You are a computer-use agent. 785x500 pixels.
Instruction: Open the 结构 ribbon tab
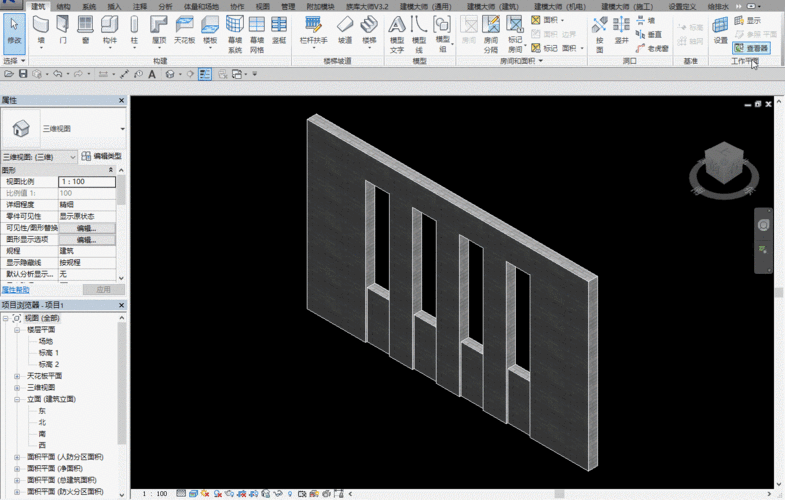63,6
